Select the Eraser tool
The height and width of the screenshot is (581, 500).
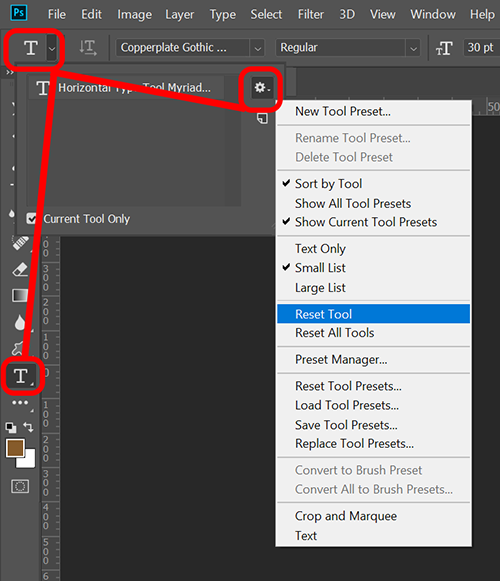click(20, 270)
